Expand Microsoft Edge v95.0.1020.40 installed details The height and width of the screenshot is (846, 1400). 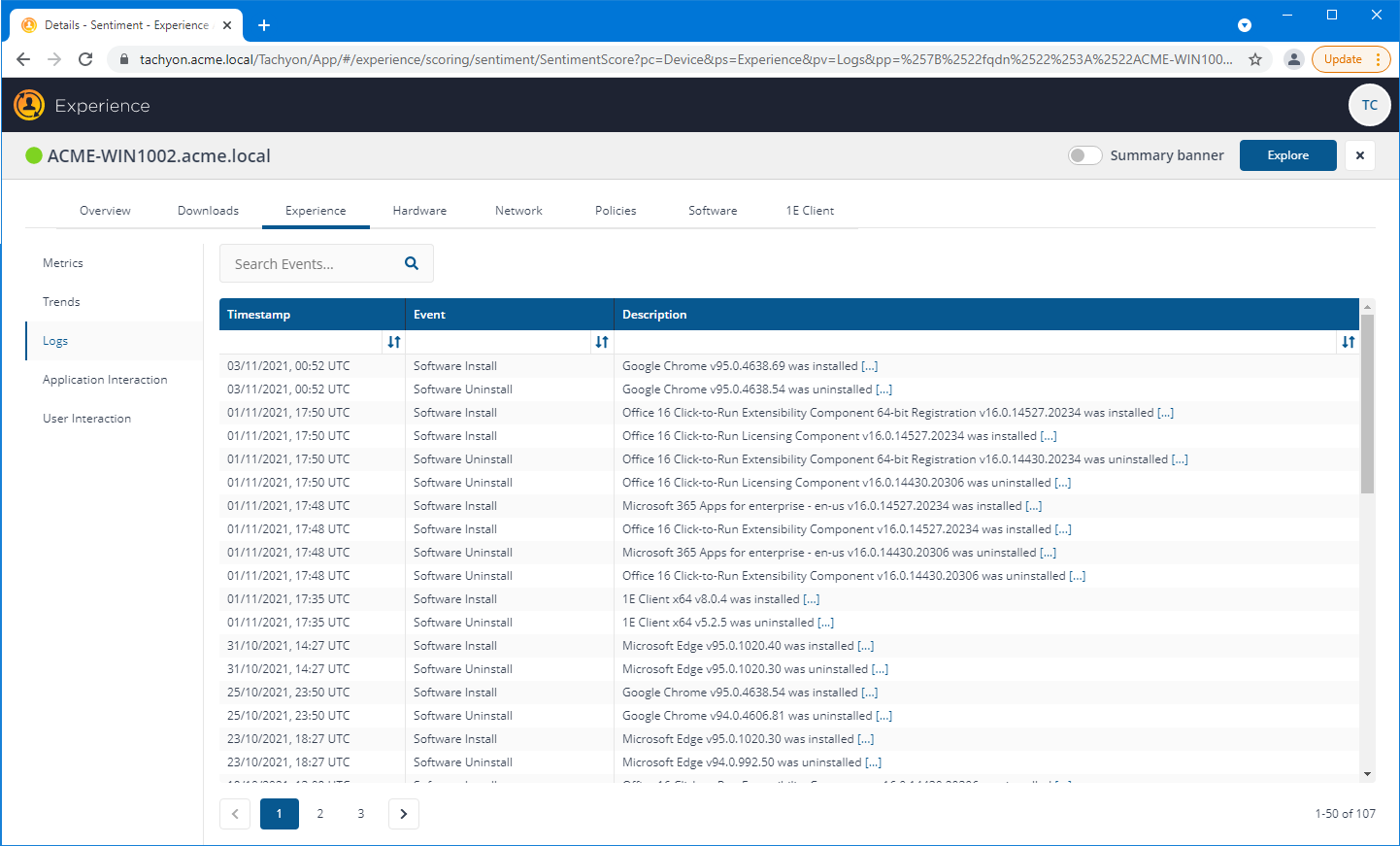coord(866,646)
